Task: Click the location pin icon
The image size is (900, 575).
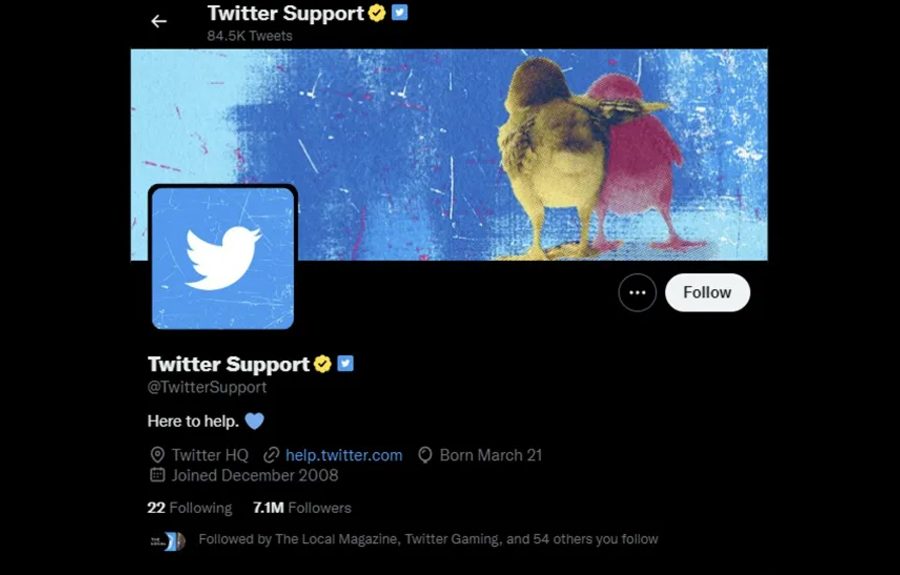Action: coord(157,455)
